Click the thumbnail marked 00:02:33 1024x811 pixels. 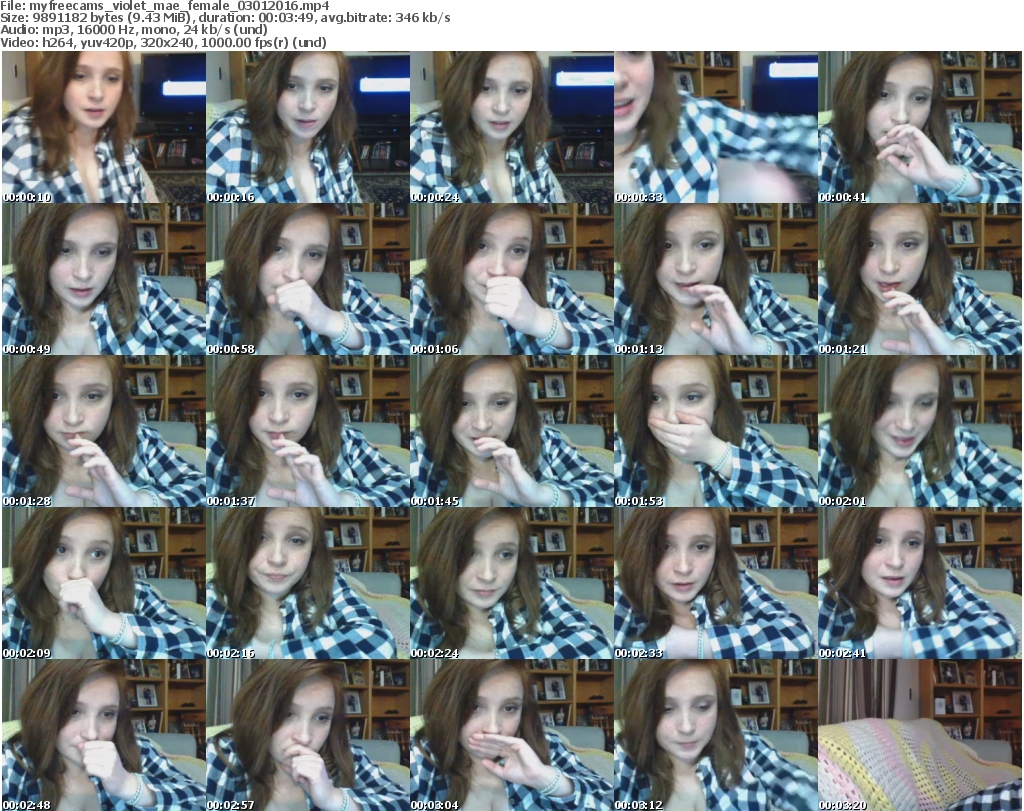pos(716,583)
